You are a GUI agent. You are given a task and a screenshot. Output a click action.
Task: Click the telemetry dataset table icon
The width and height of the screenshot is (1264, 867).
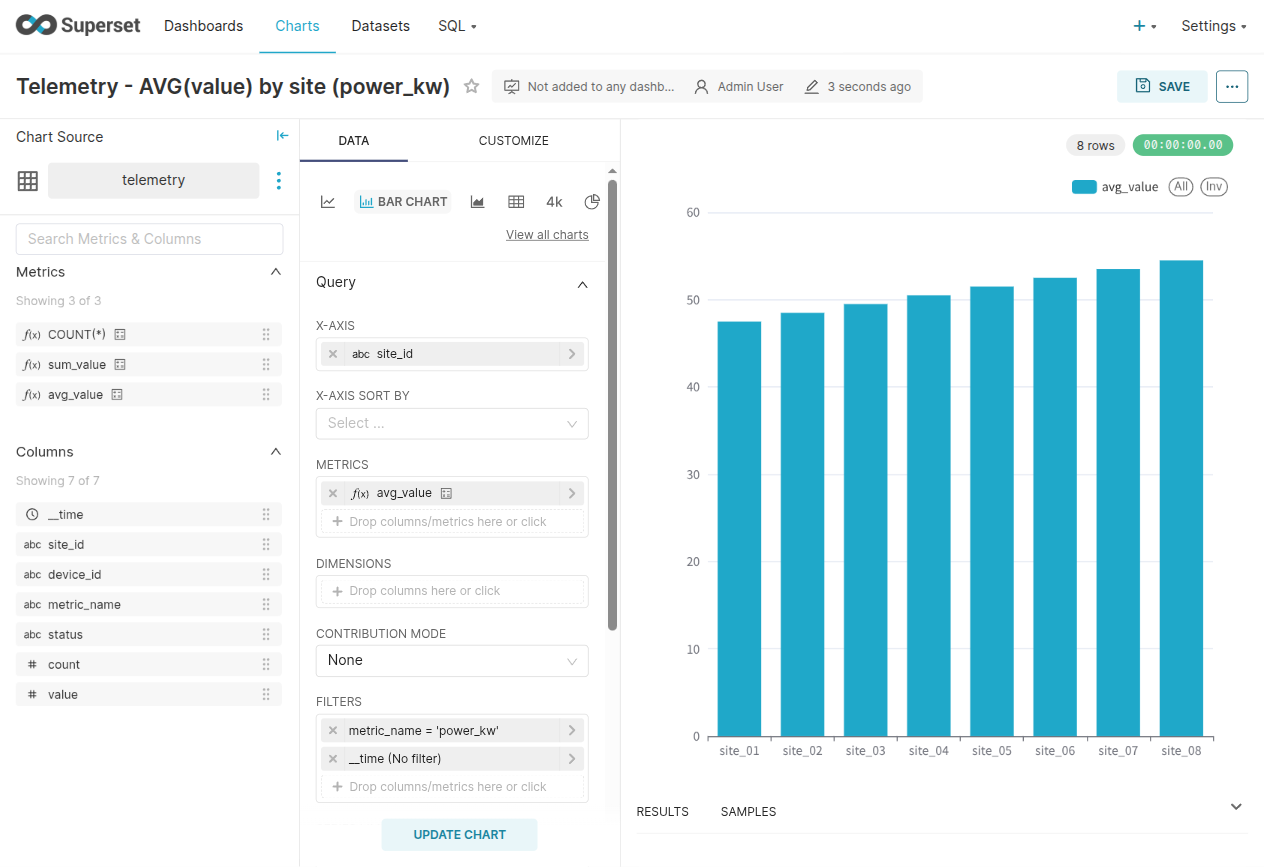(x=28, y=181)
